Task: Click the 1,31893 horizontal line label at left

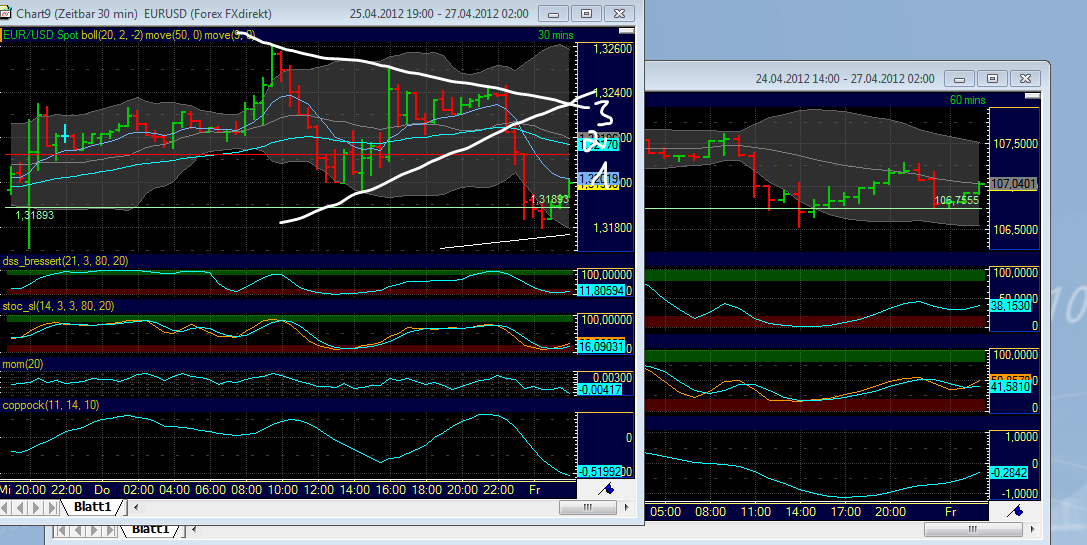Action: click(x=35, y=215)
